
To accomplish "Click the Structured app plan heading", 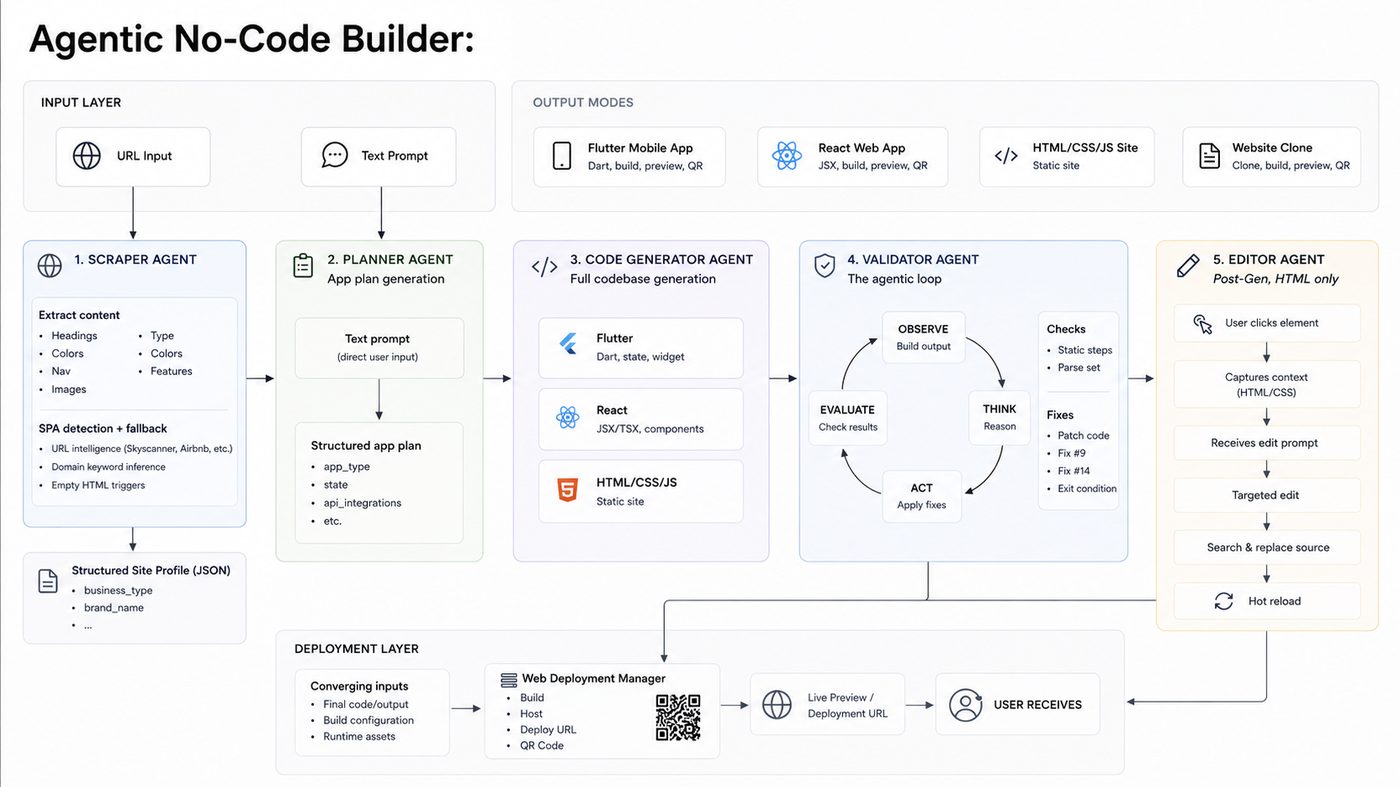I will point(366,446).
